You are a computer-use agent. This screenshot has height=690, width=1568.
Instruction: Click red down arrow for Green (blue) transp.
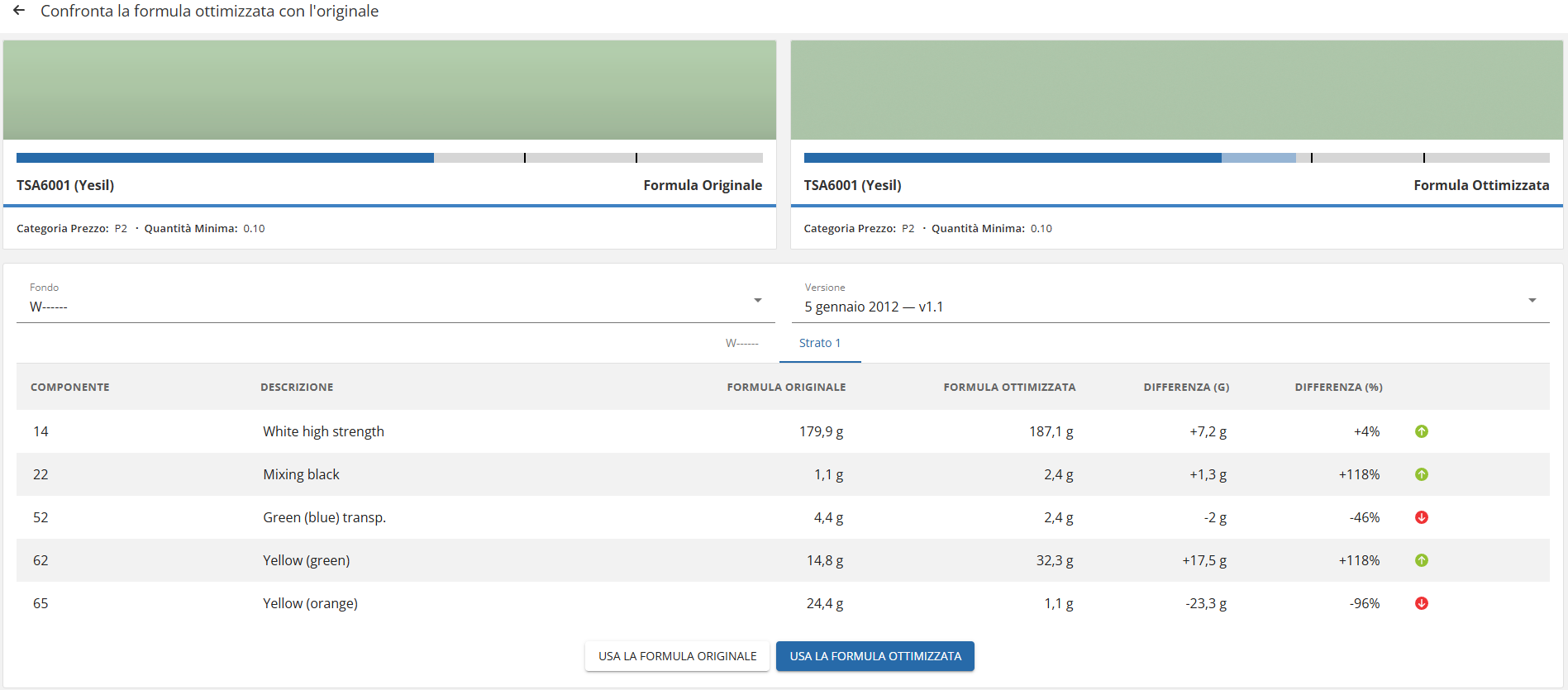point(1422,517)
